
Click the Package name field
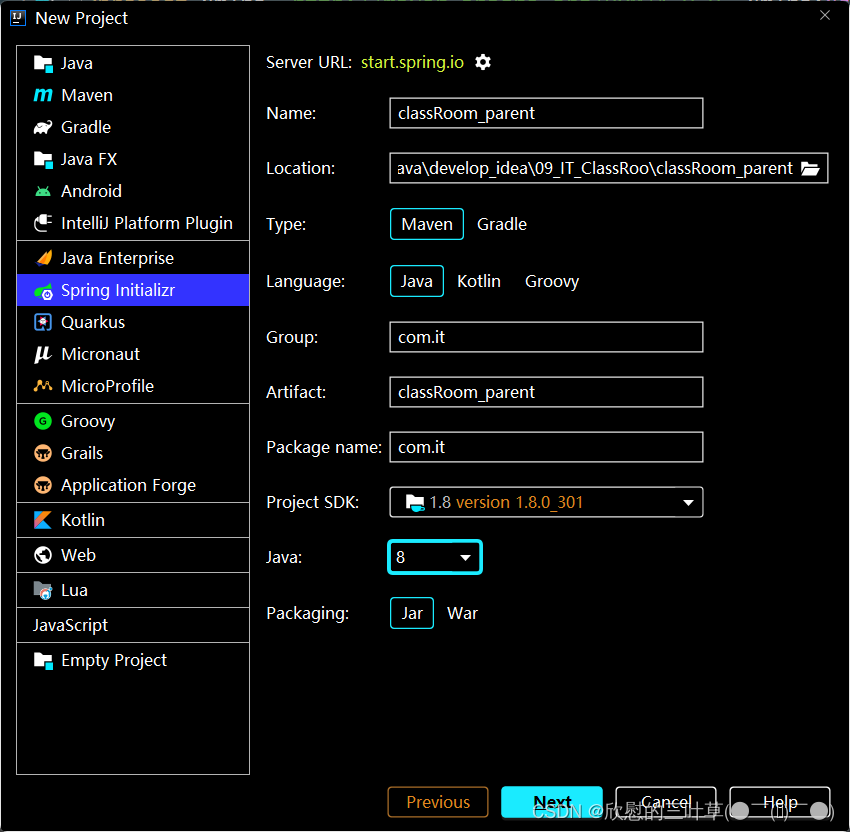pyautogui.click(x=546, y=447)
